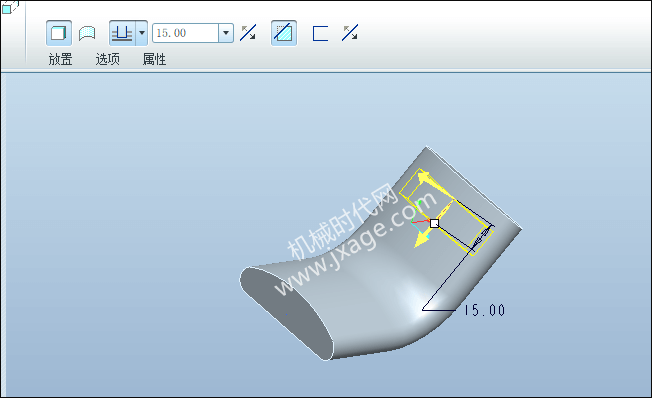Enable the thicken sketch option
The height and width of the screenshot is (398, 652).
click(320, 33)
